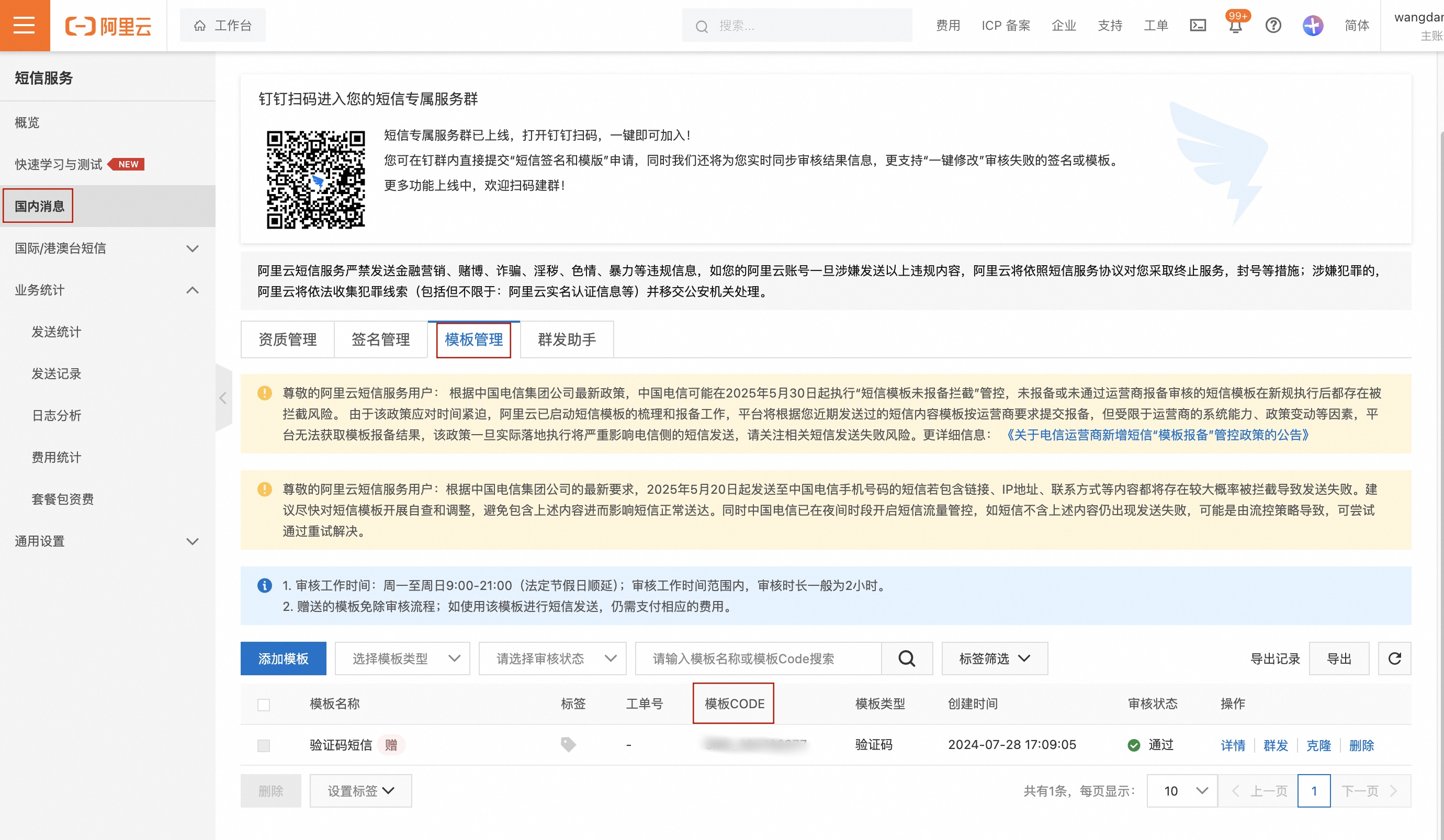Open 日志分析 in sidebar

pos(108,415)
